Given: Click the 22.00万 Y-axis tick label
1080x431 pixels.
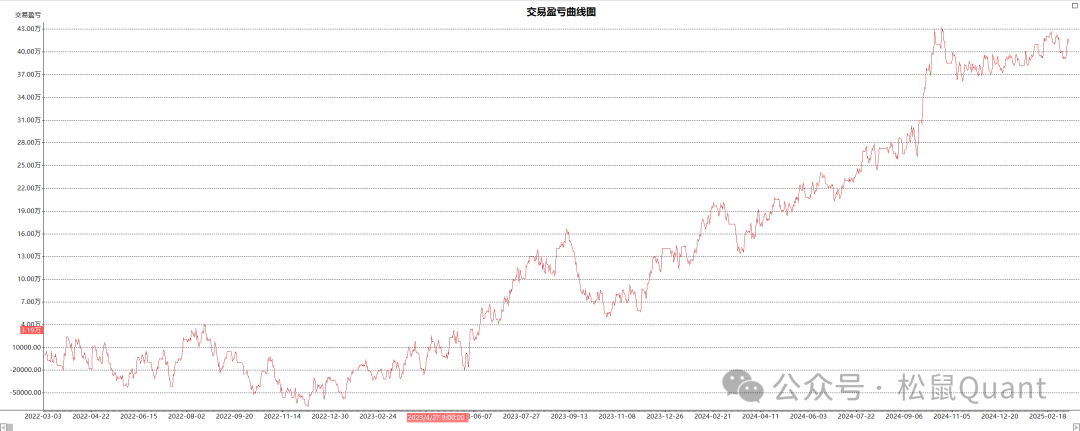Looking at the screenshot, I should [28, 188].
